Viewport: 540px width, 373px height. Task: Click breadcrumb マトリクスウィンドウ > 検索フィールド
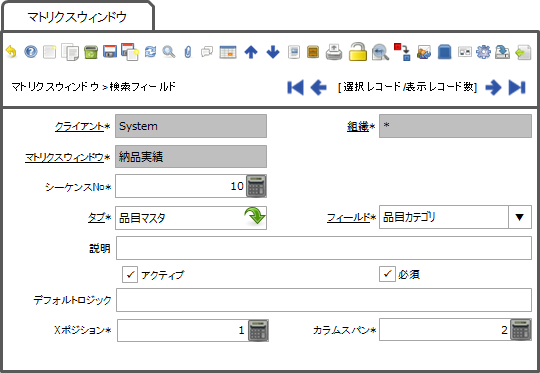coord(94,86)
